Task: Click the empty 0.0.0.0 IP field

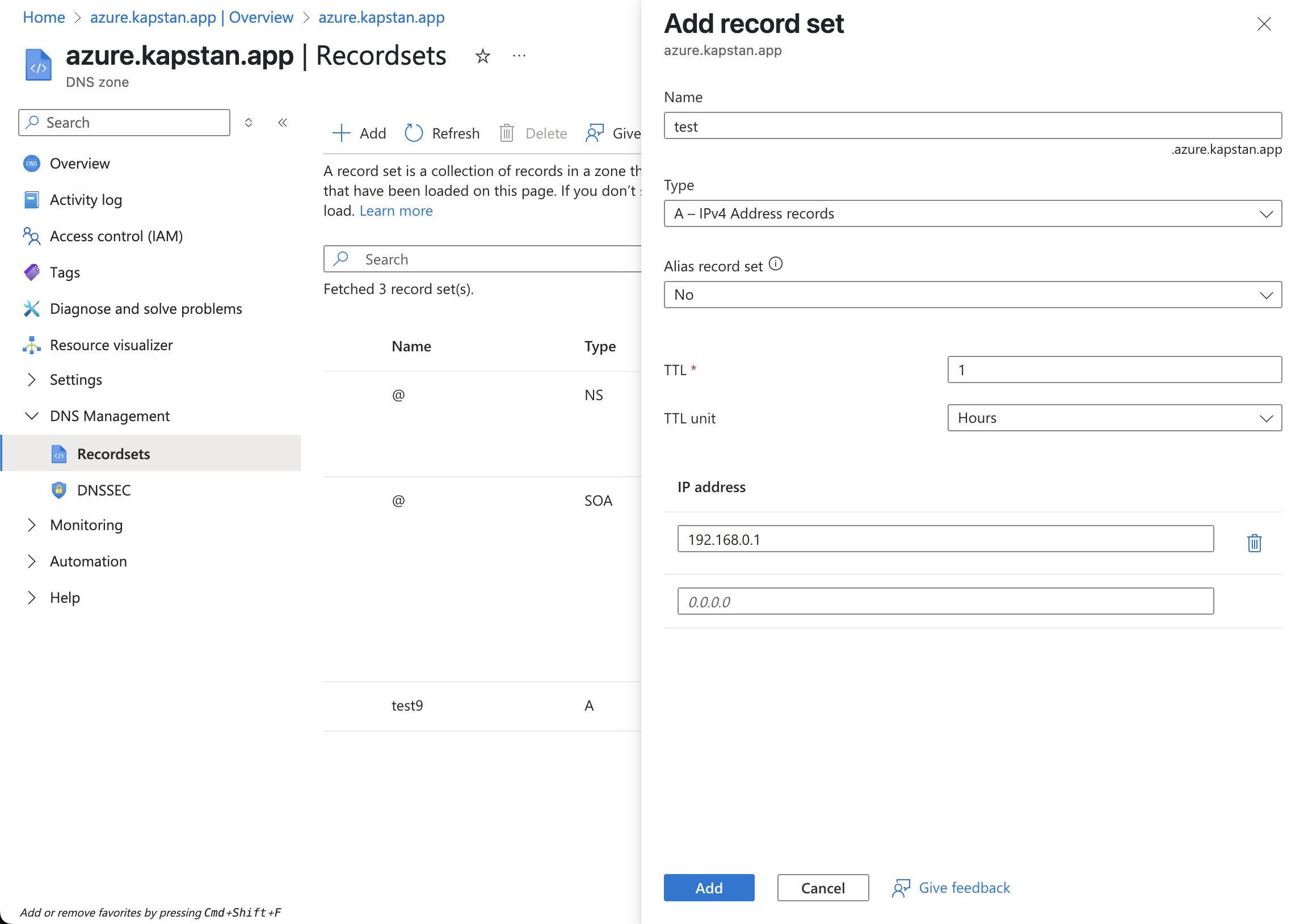Action: click(945, 602)
